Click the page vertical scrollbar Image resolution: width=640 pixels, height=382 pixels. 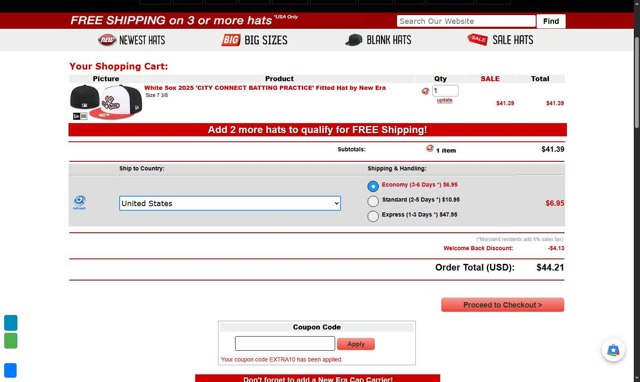(637, 83)
